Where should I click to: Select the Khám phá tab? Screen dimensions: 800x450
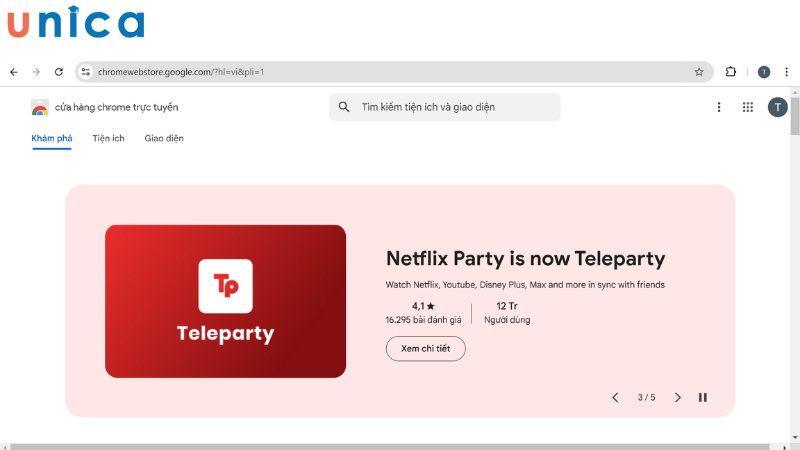coord(51,138)
